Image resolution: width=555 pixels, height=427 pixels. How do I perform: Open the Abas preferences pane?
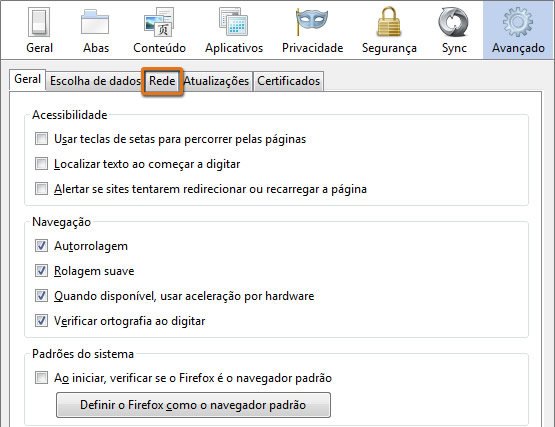pyautogui.click(x=96, y=30)
